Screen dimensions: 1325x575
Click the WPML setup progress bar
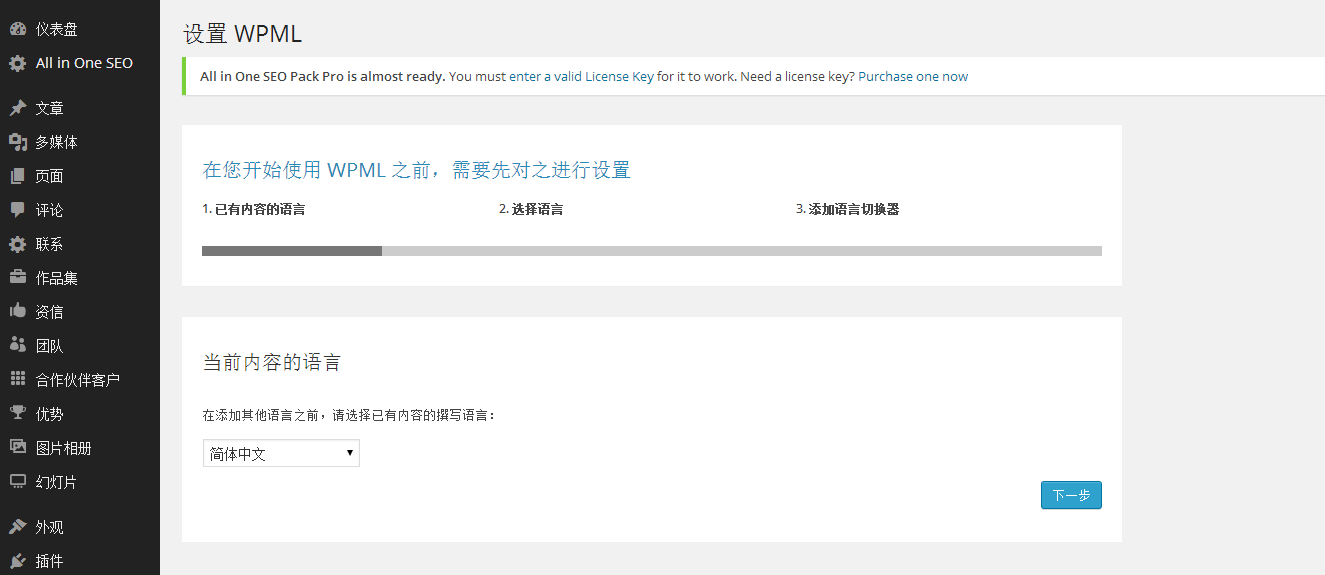[x=651, y=251]
